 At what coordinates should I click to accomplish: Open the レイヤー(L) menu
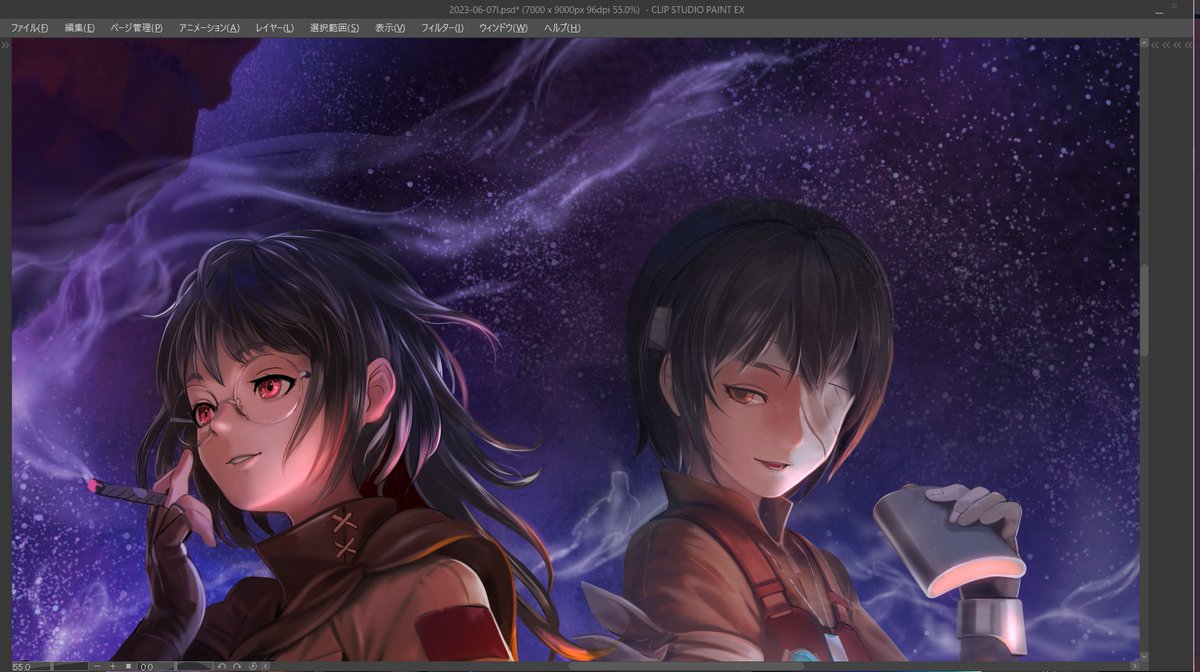point(274,28)
